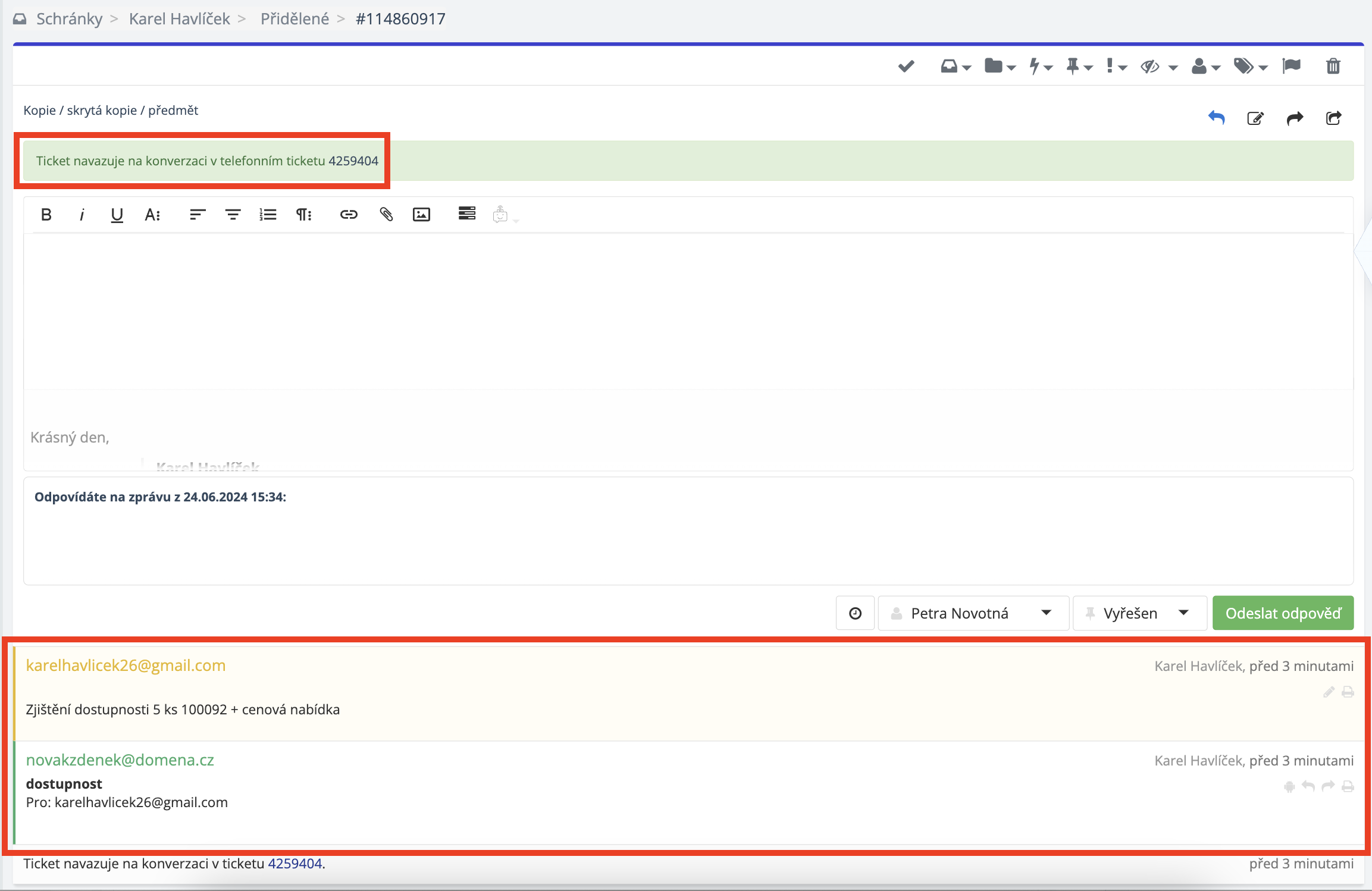Toggle underline formatting in the editor
1372x891 pixels.
pyautogui.click(x=117, y=215)
